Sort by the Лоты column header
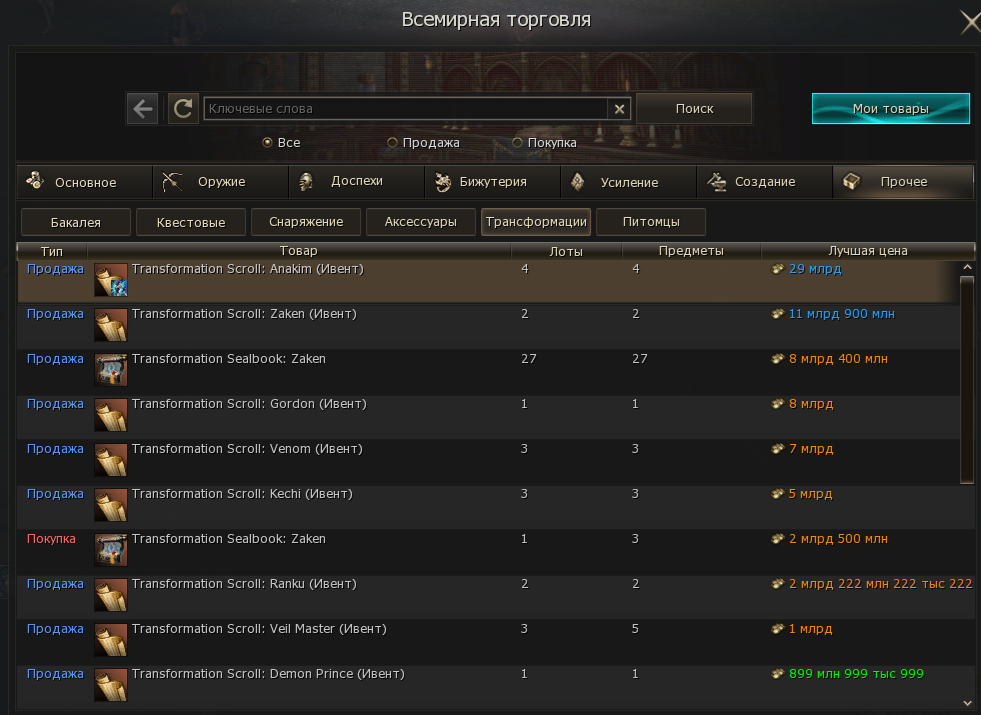The width and height of the screenshot is (981, 715). tap(566, 251)
